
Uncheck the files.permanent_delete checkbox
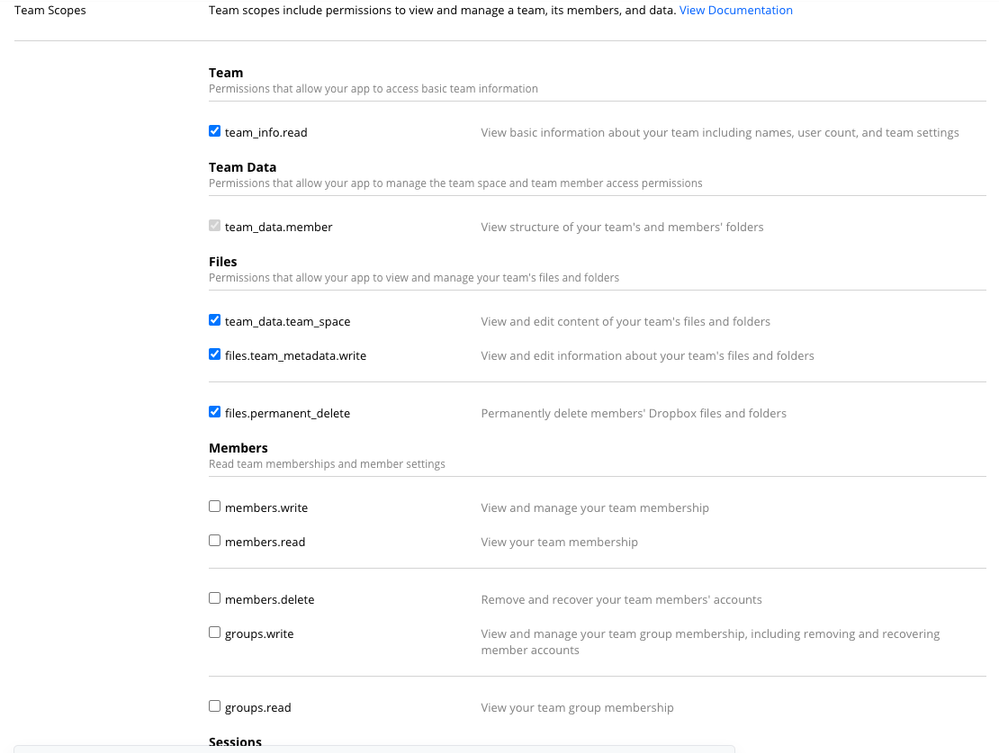pyautogui.click(x=215, y=412)
